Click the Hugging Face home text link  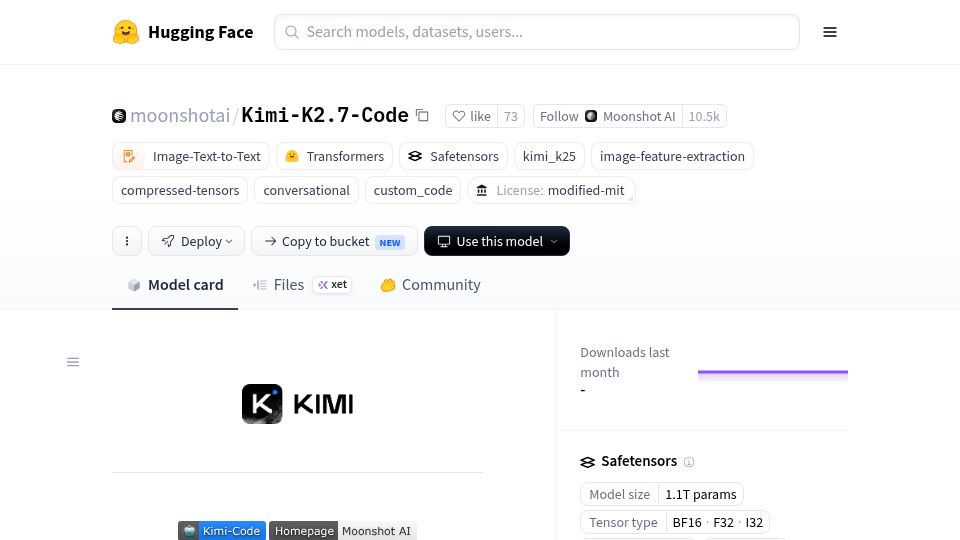click(200, 32)
